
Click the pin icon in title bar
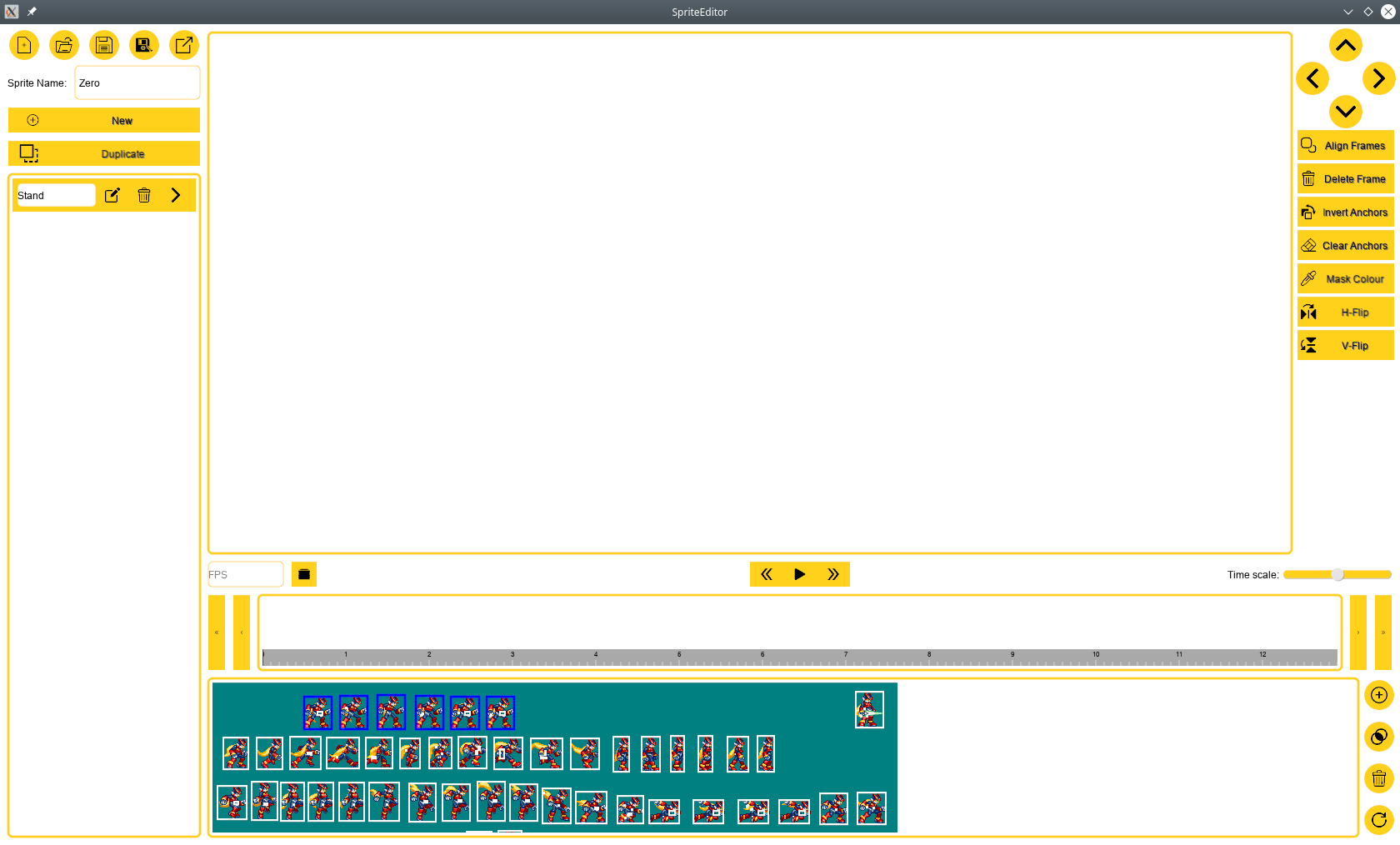point(32,12)
